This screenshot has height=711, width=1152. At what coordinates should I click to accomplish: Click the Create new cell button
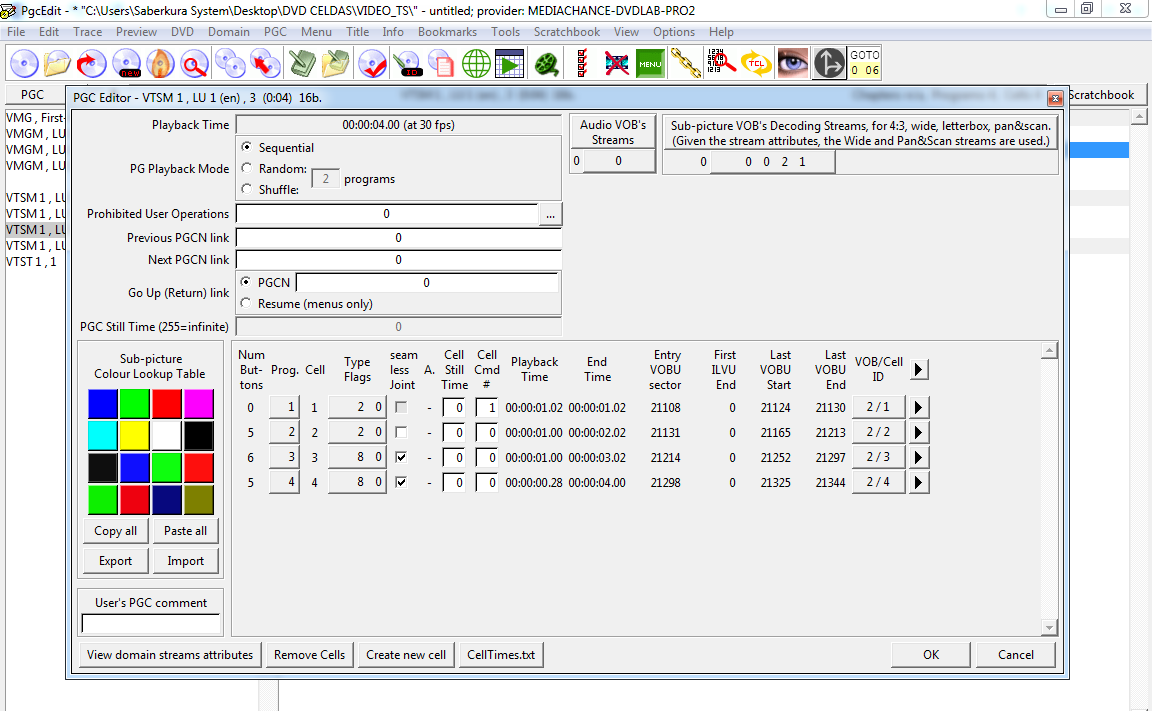point(406,655)
